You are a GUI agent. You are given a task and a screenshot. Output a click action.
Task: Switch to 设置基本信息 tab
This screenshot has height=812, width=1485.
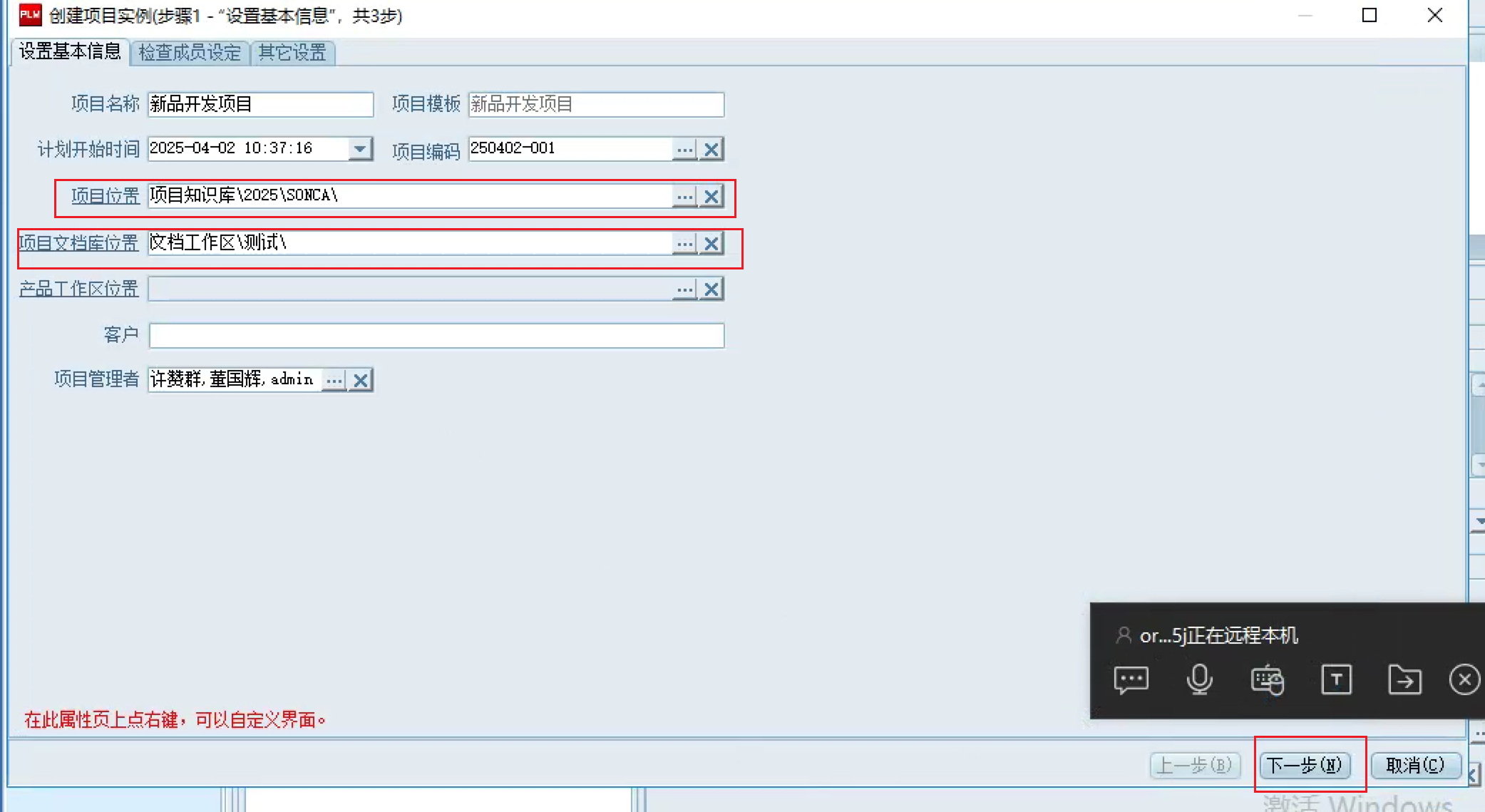(70, 51)
